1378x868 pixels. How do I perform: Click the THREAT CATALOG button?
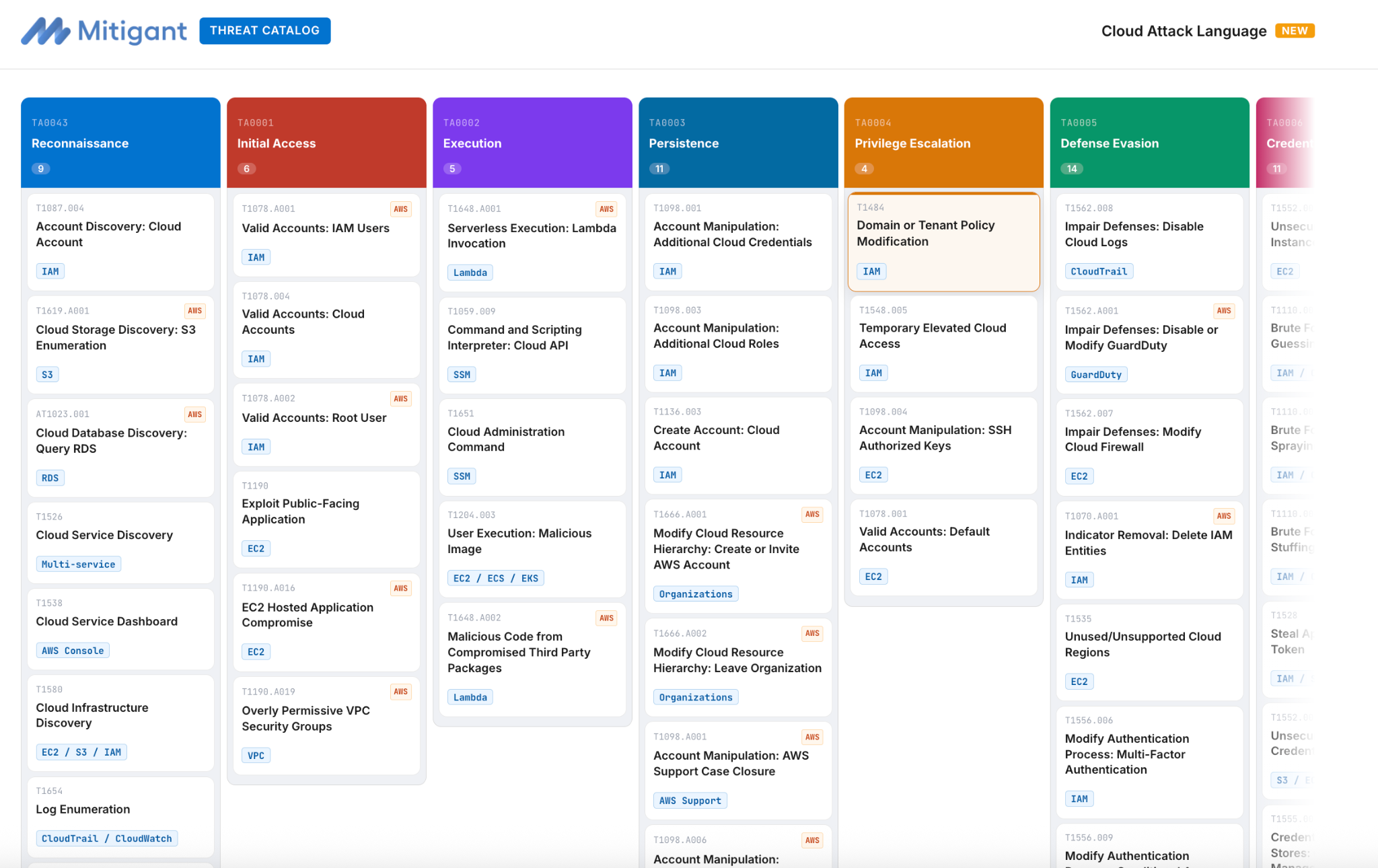(264, 31)
